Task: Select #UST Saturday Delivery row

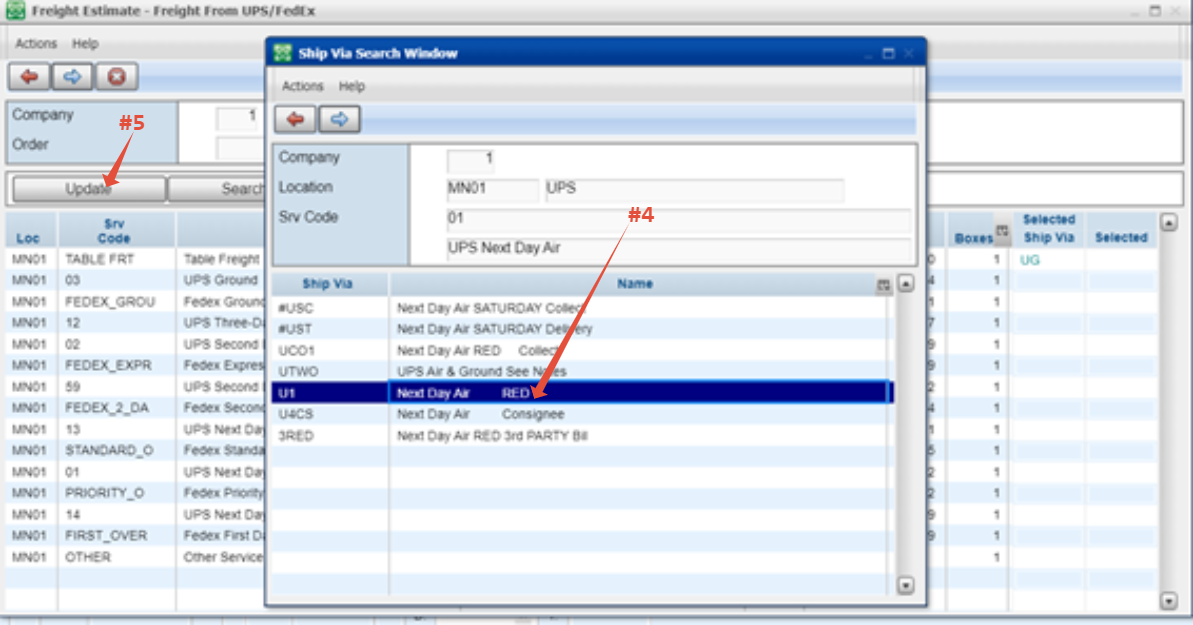Action: coord(582,329)
